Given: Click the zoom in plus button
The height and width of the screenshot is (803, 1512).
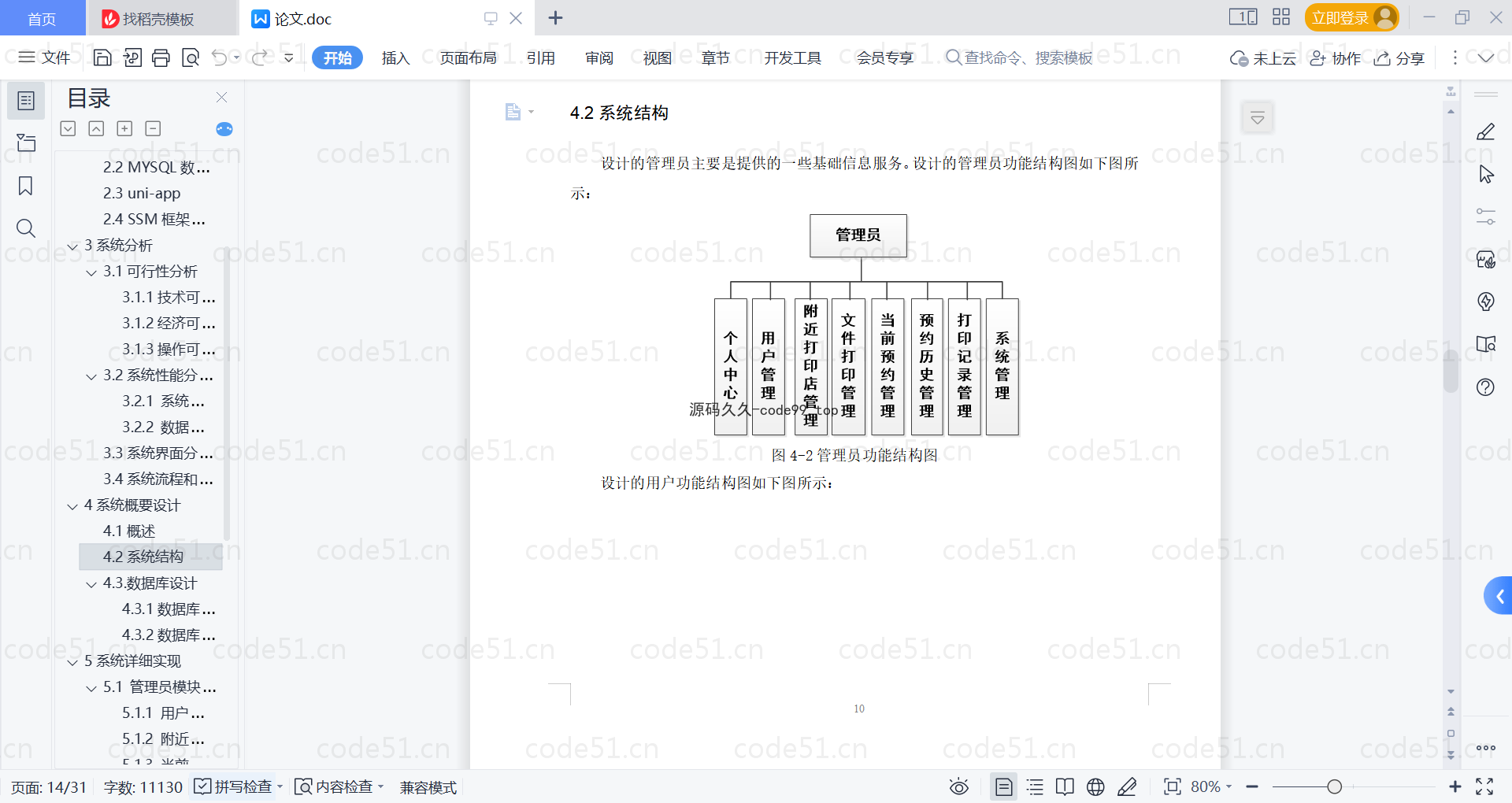Looking at the screenshot, I should [1455, 786].
